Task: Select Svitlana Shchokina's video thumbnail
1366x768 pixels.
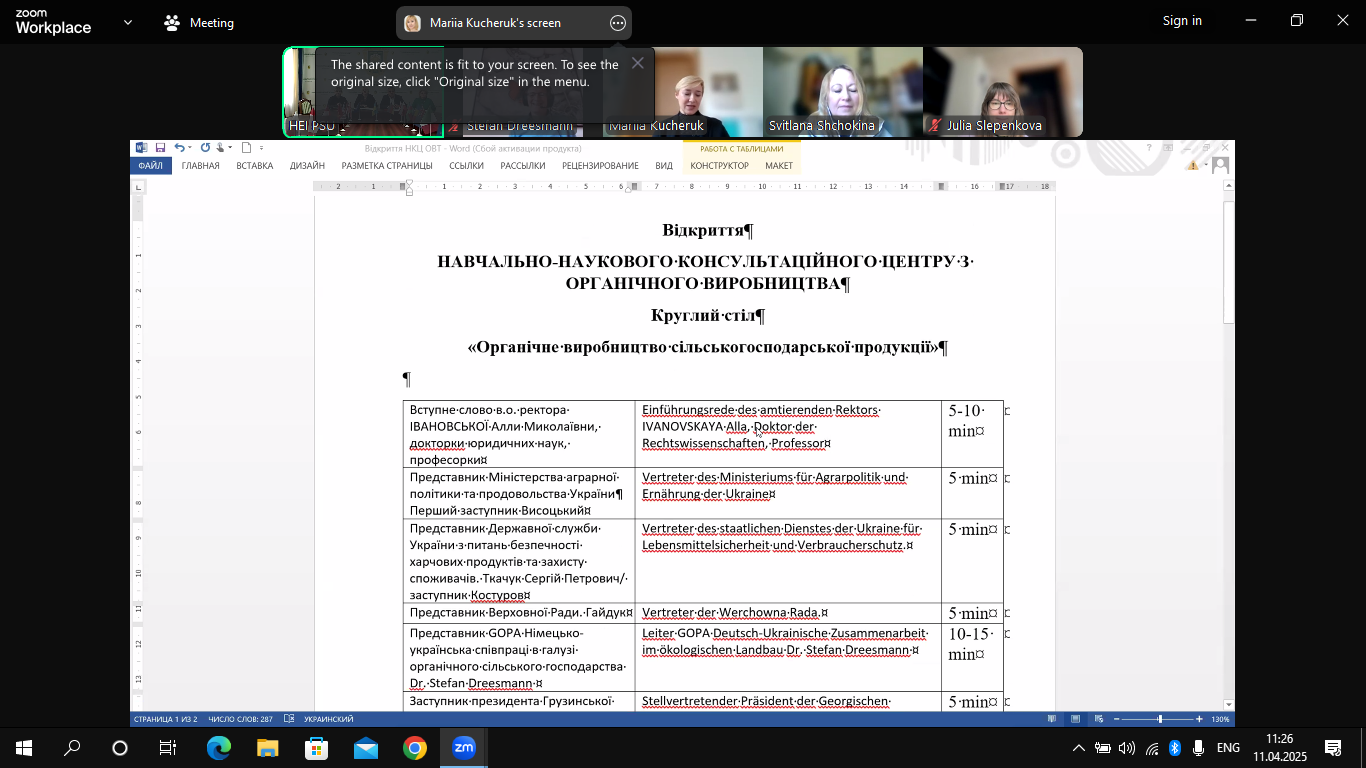Action: pos(842,92)
